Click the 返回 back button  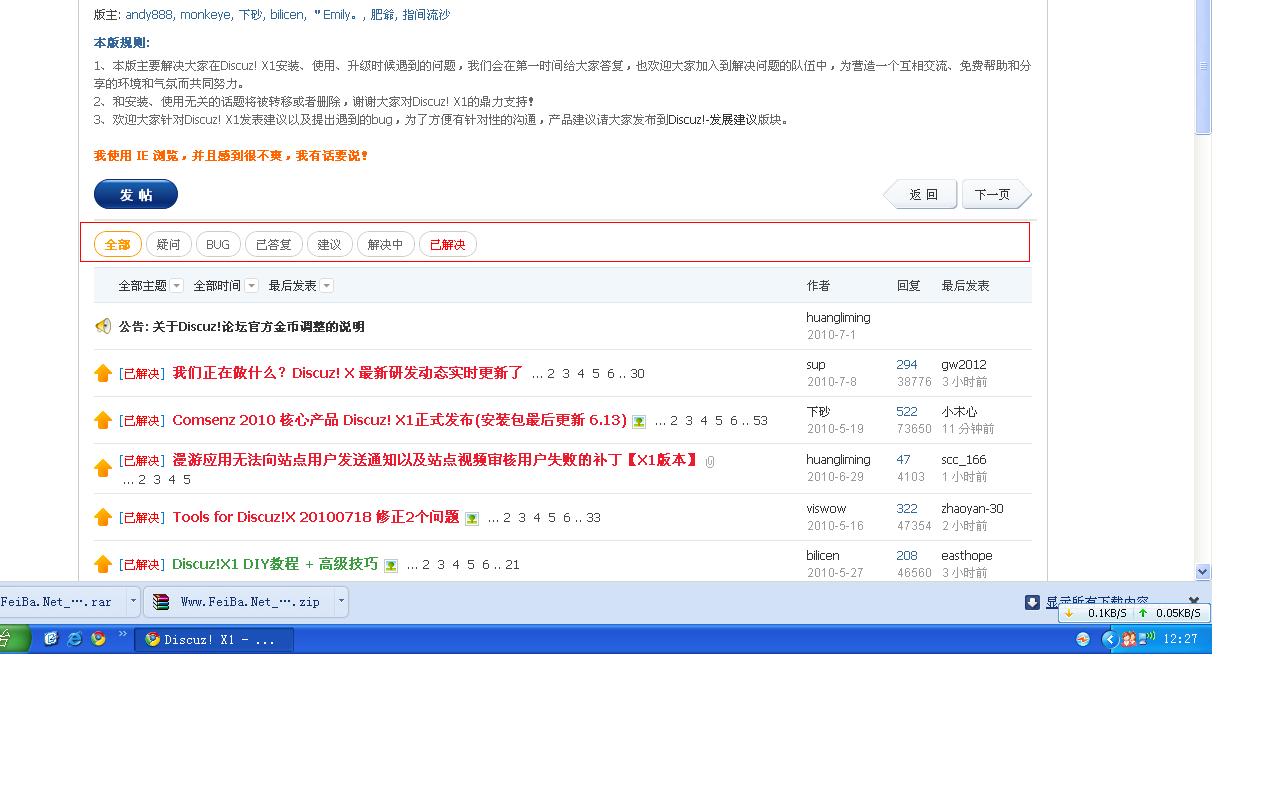point(921,194)
